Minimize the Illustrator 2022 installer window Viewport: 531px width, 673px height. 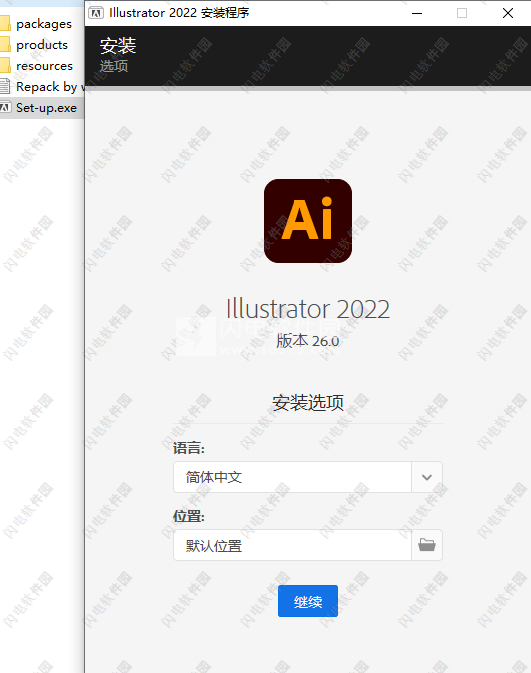[417, 13]
